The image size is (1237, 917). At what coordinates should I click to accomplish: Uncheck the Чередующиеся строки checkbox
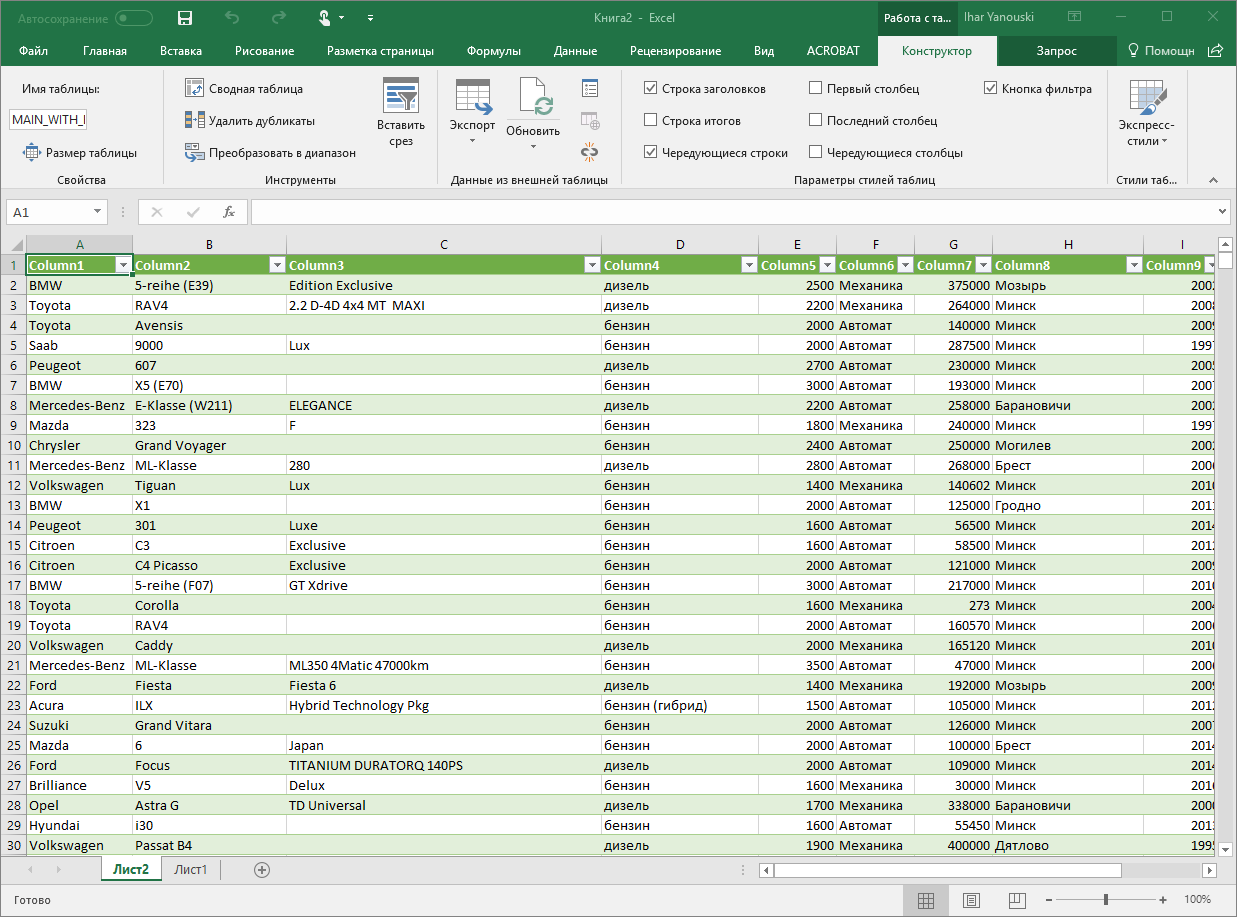click(651, 152)
